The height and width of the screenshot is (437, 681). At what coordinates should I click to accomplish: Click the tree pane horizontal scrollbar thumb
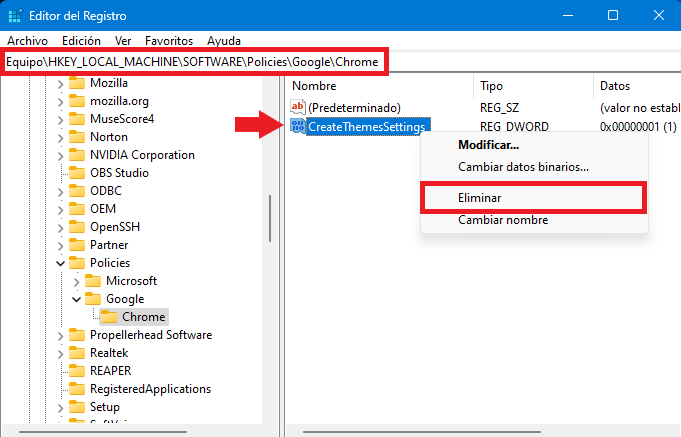[103, 432]
